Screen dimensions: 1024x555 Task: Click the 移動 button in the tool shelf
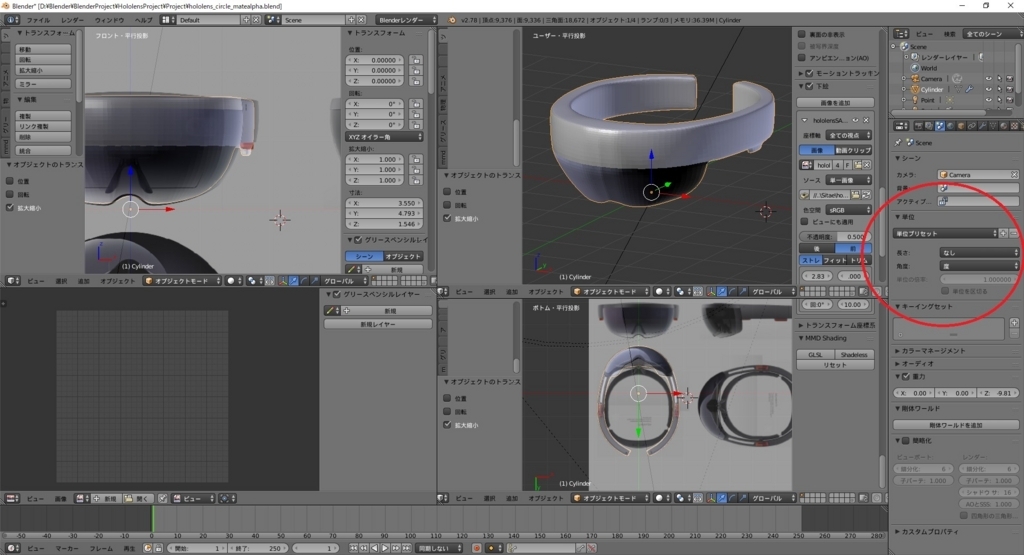pyautogui.click(x=43, y=49)
